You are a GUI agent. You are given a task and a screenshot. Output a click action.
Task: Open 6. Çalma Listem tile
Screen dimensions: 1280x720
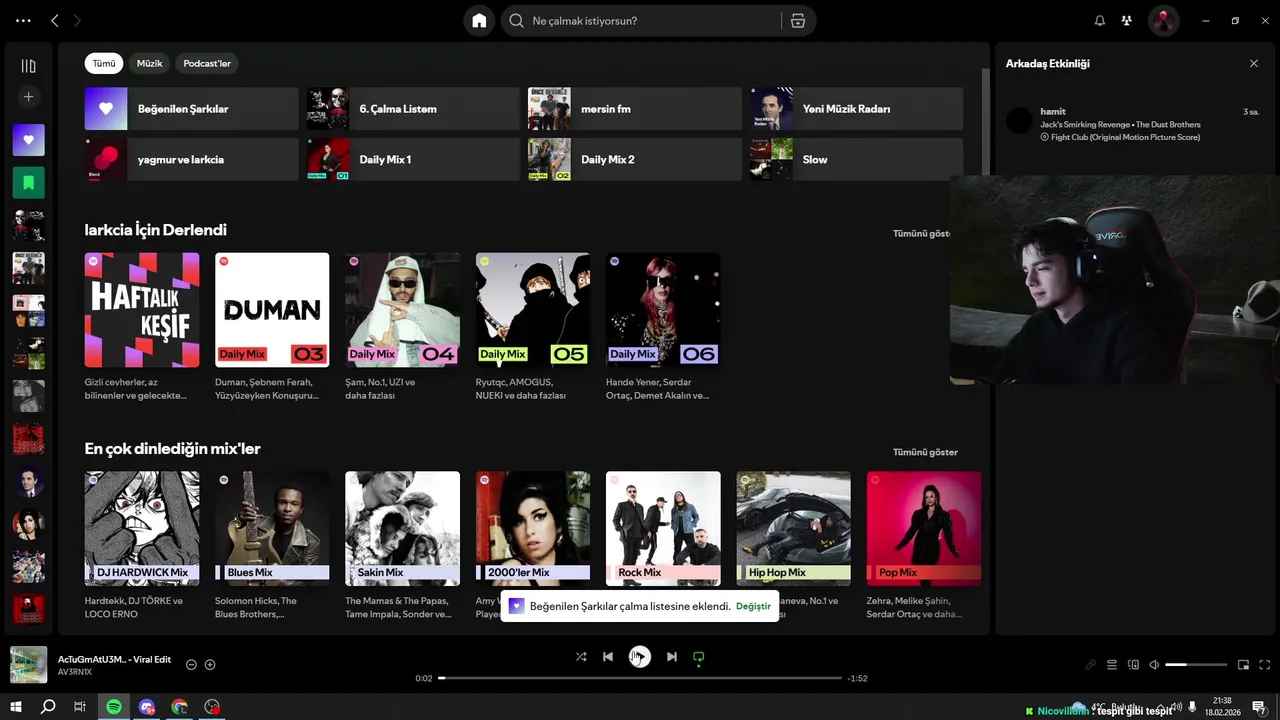(x=413, y=109)
